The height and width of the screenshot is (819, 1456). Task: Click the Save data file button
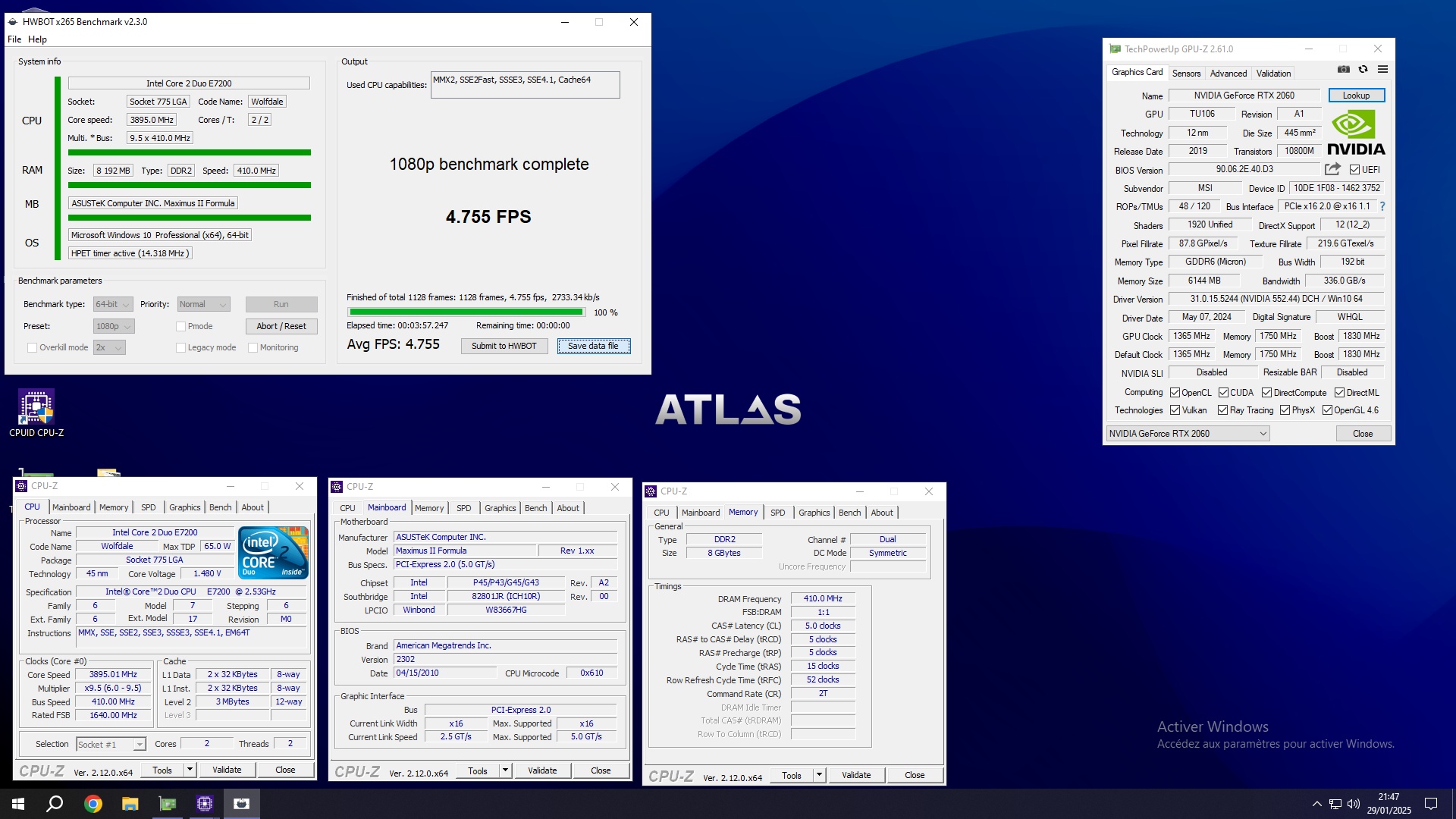coord(594,346)
